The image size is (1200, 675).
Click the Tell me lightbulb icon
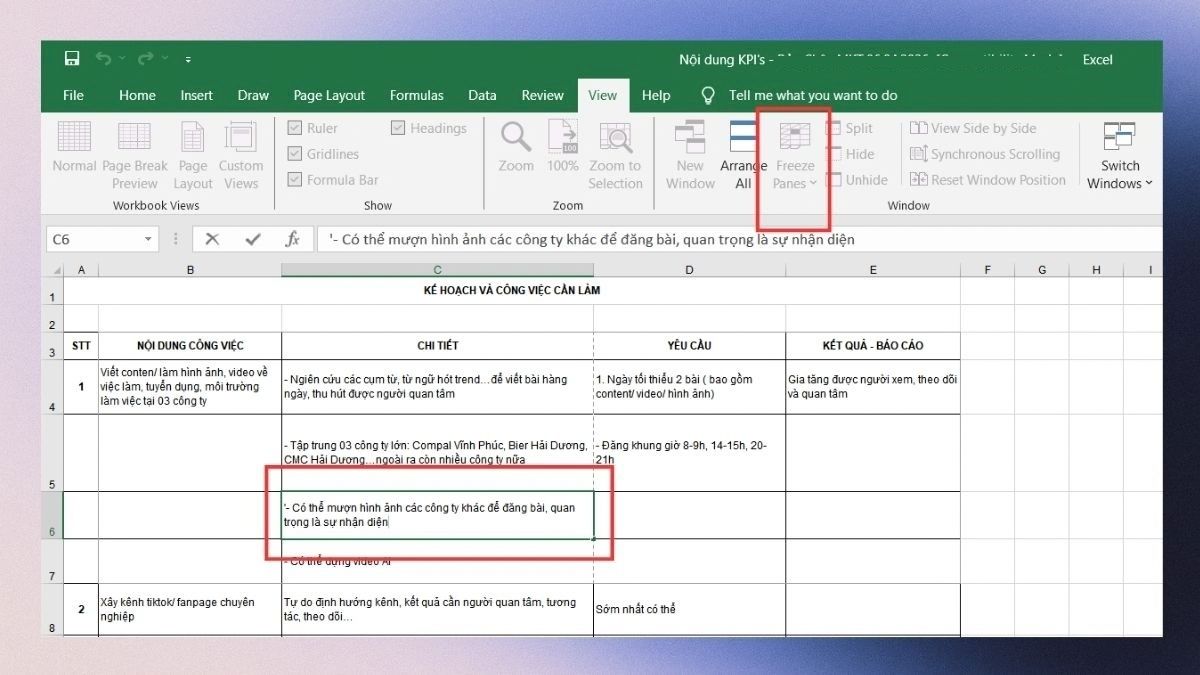point(708,95)
